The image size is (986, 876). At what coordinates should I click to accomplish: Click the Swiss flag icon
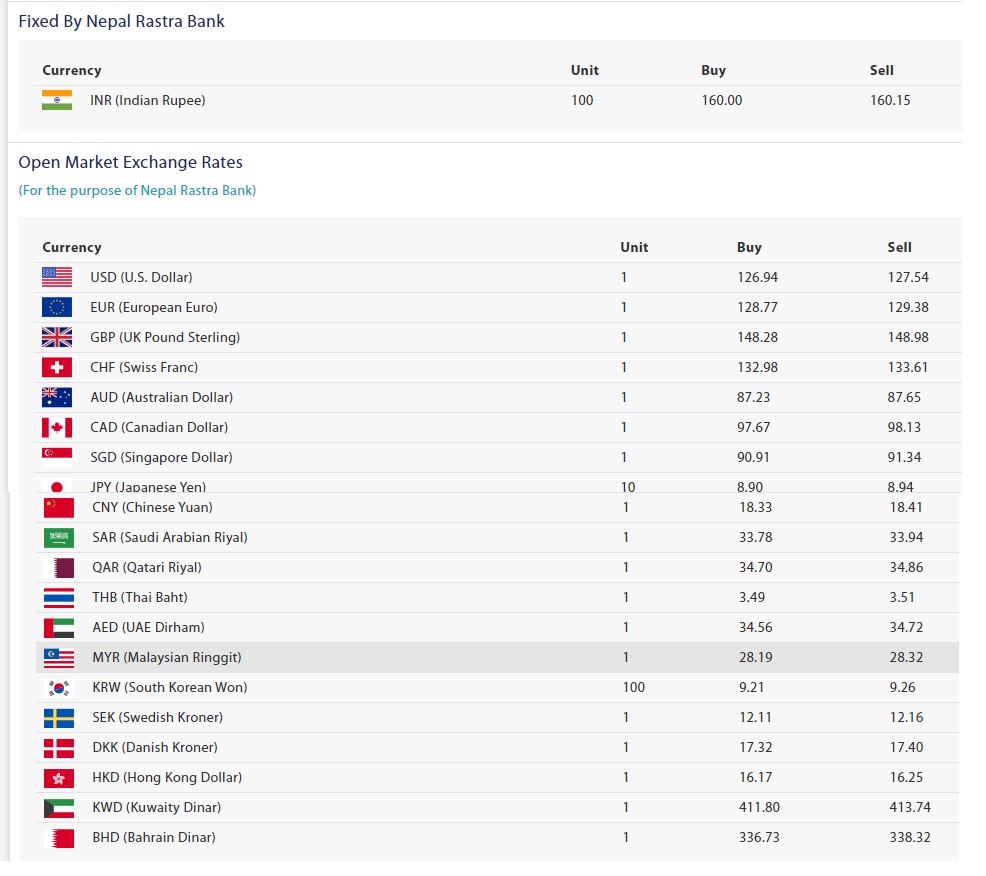[x=57, y=367]
